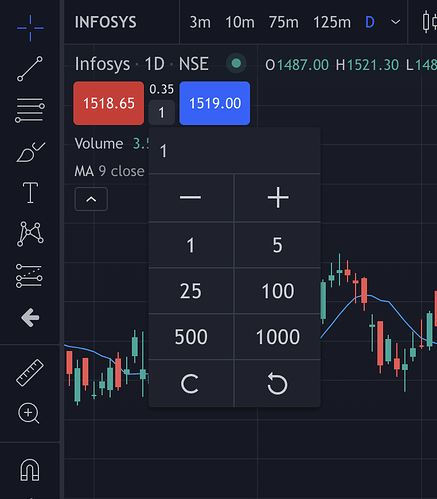The height and width of the screenshot is (499, 437).
Task: Decrease quantity with the minus button
Action: pos(191,198)
